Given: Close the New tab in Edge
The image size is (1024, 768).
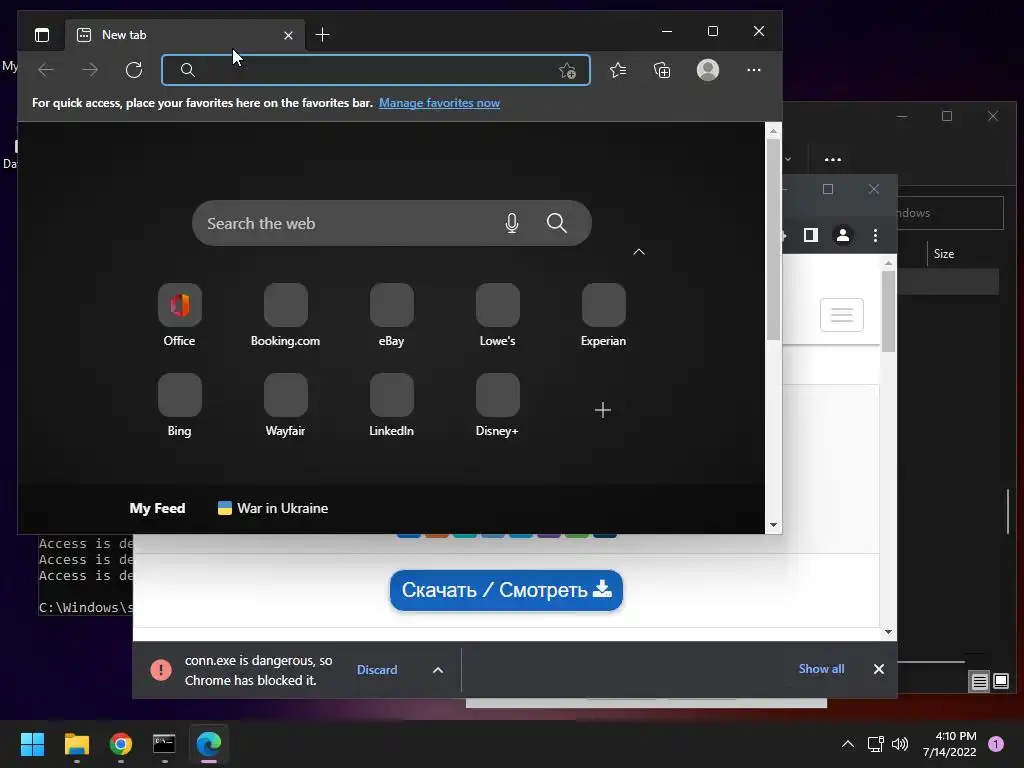Looking at the screenshot, I should point(288,35).
